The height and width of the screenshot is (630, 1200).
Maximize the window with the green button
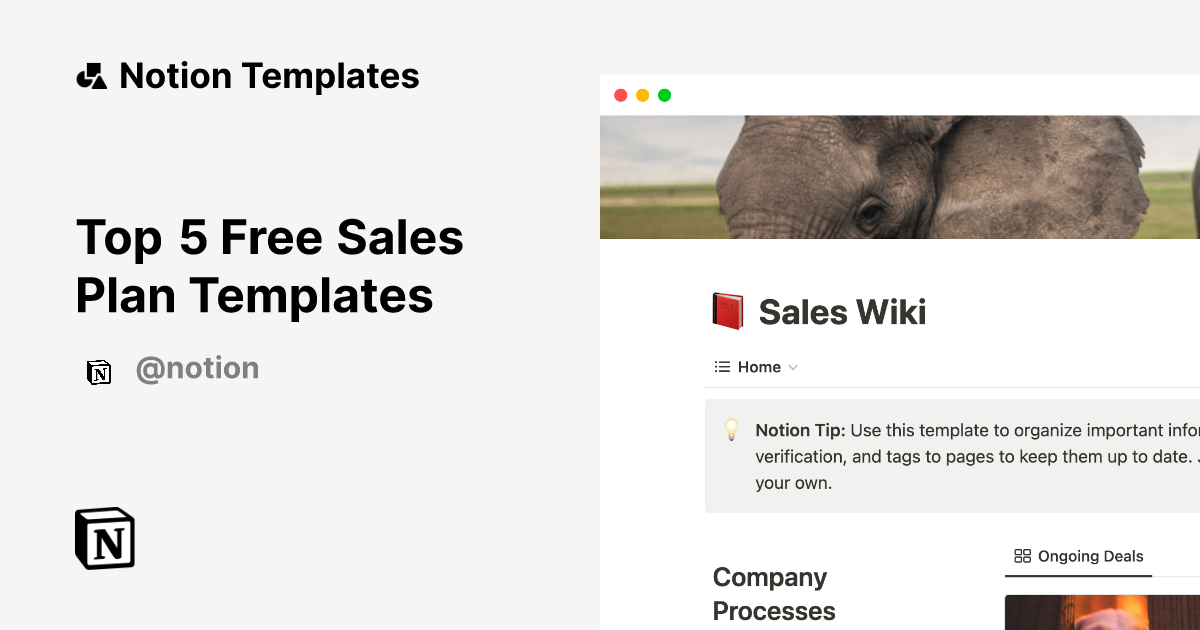pos(664,95)
